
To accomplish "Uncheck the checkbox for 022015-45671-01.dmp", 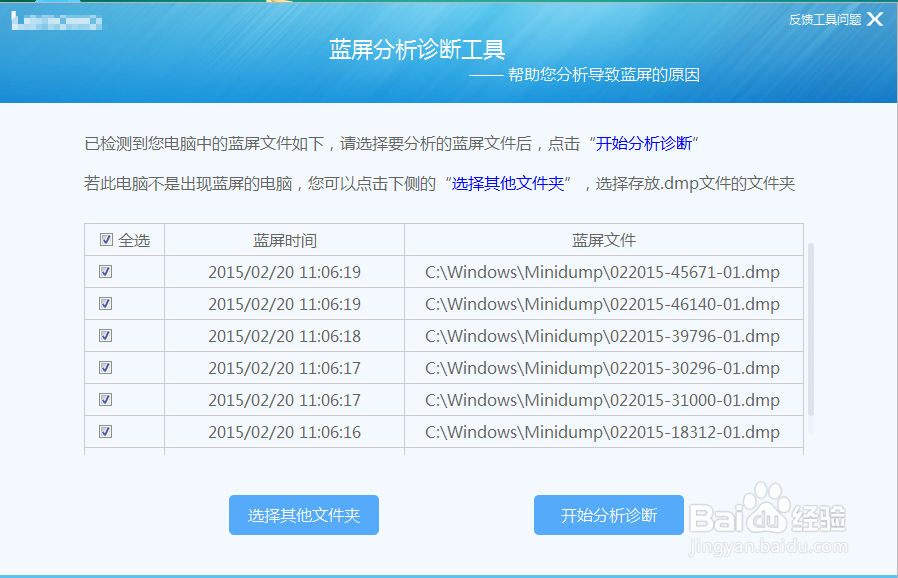I will pyautogui.click(x=105, y=271).
